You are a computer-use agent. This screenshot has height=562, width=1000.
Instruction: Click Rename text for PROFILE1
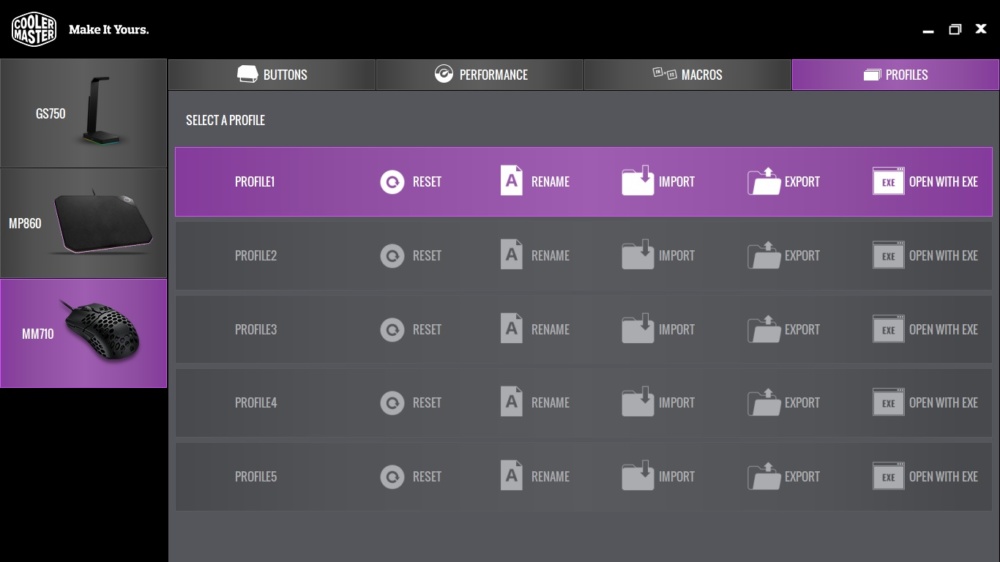(x=550, y=182)
